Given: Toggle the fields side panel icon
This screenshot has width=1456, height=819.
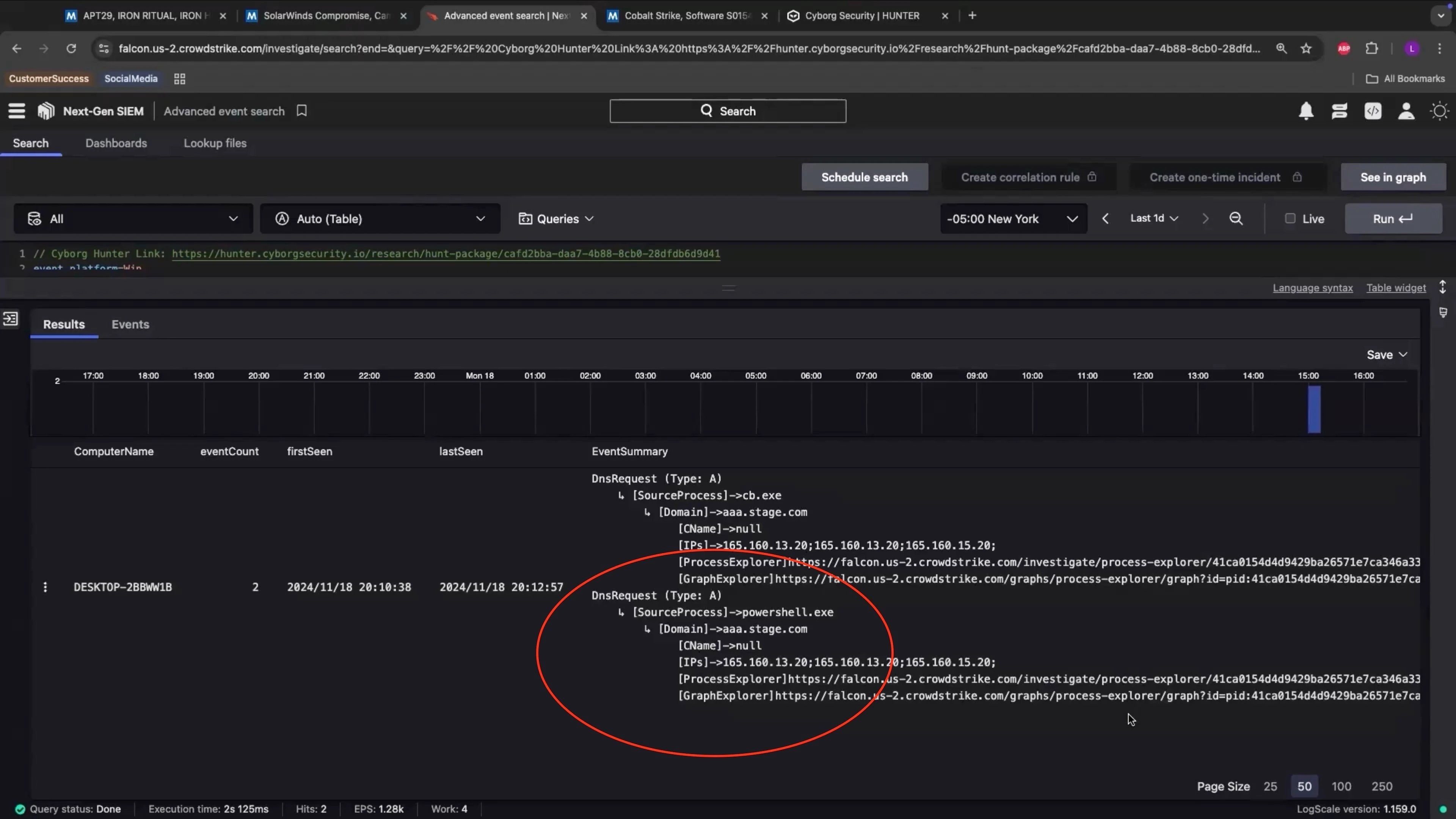Looking at the screenshot, I should 10,319.
